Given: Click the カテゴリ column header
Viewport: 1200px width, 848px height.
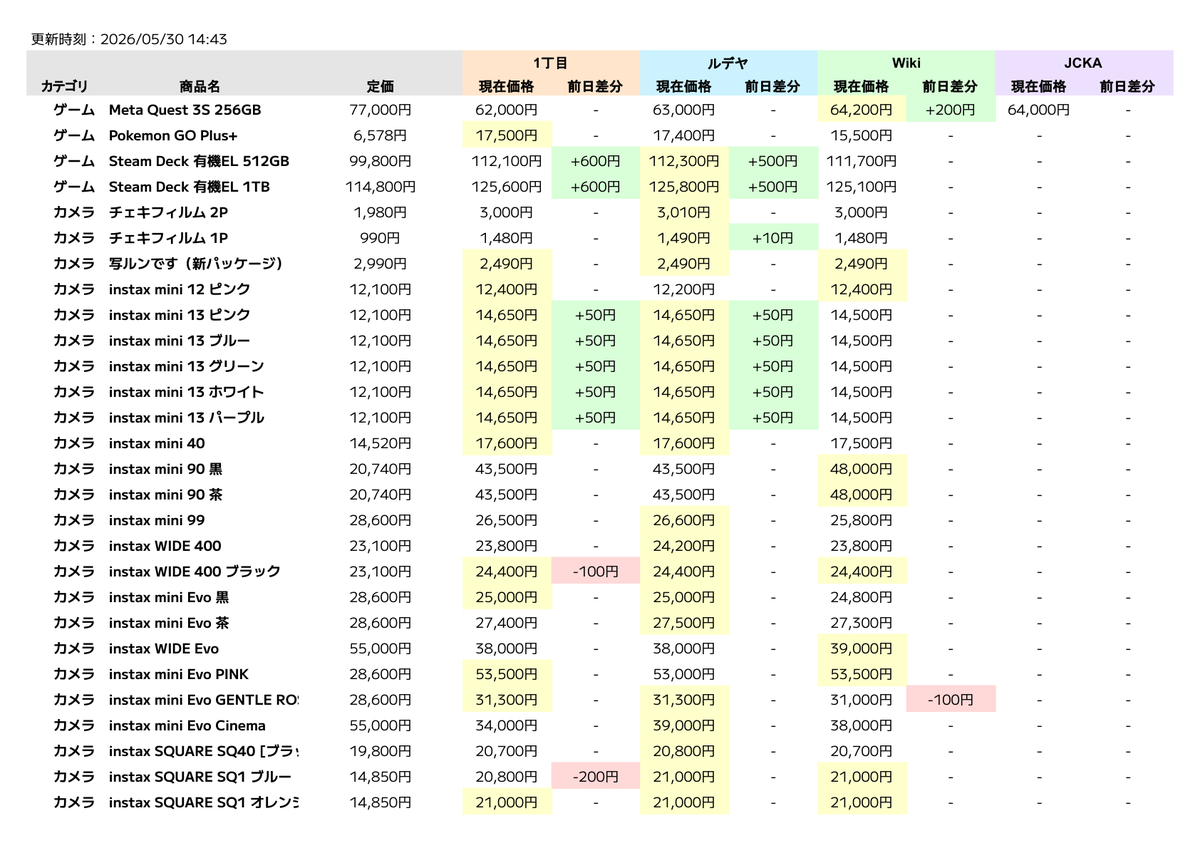Looking at the screenshot, I should tap(65, 87).
